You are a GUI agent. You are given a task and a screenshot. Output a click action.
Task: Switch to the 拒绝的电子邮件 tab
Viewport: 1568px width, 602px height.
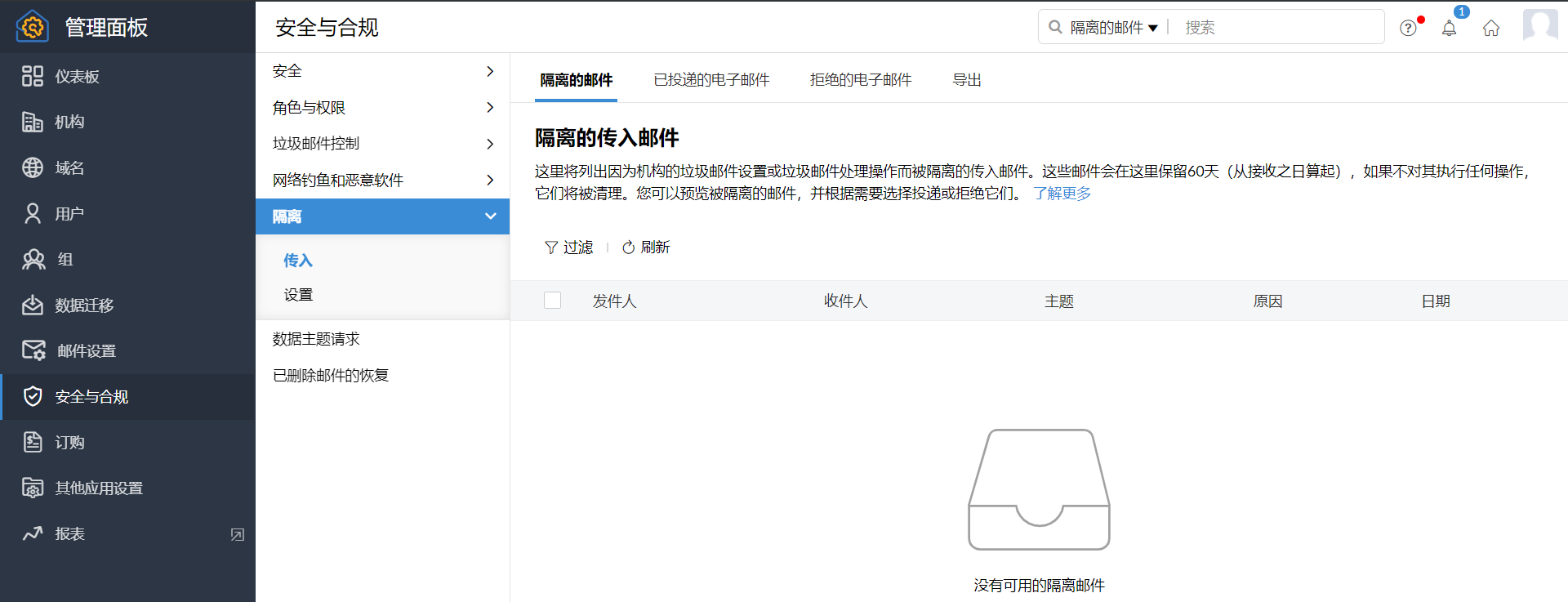coord(861,79)
